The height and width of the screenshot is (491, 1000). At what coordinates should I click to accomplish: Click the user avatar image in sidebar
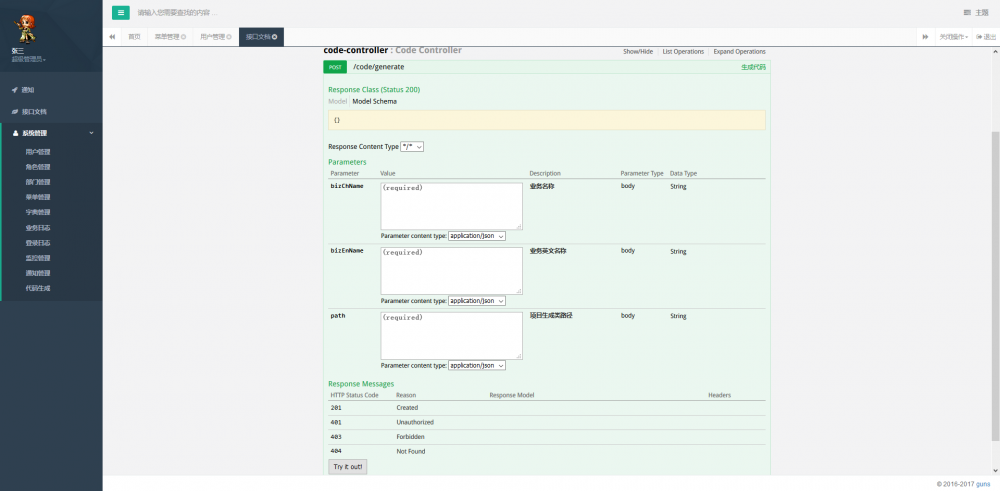18,25
